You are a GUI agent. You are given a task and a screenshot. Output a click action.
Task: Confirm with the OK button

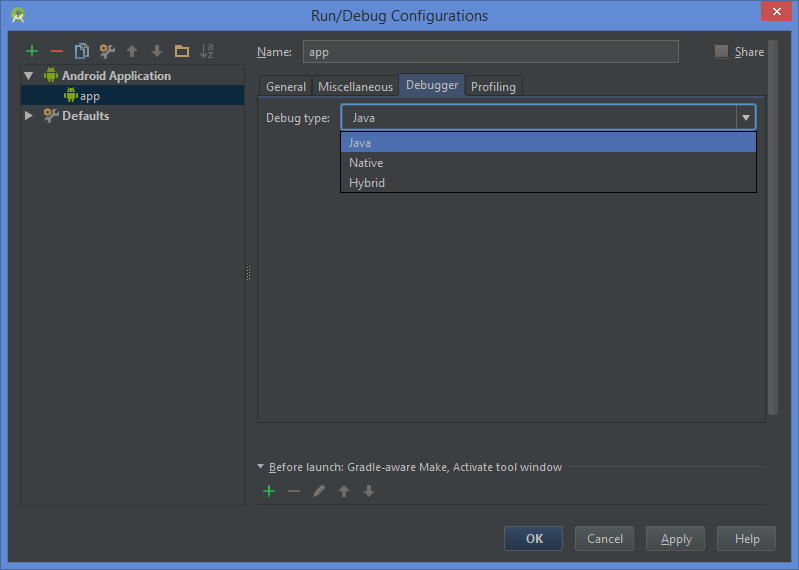tap(534, 538)
